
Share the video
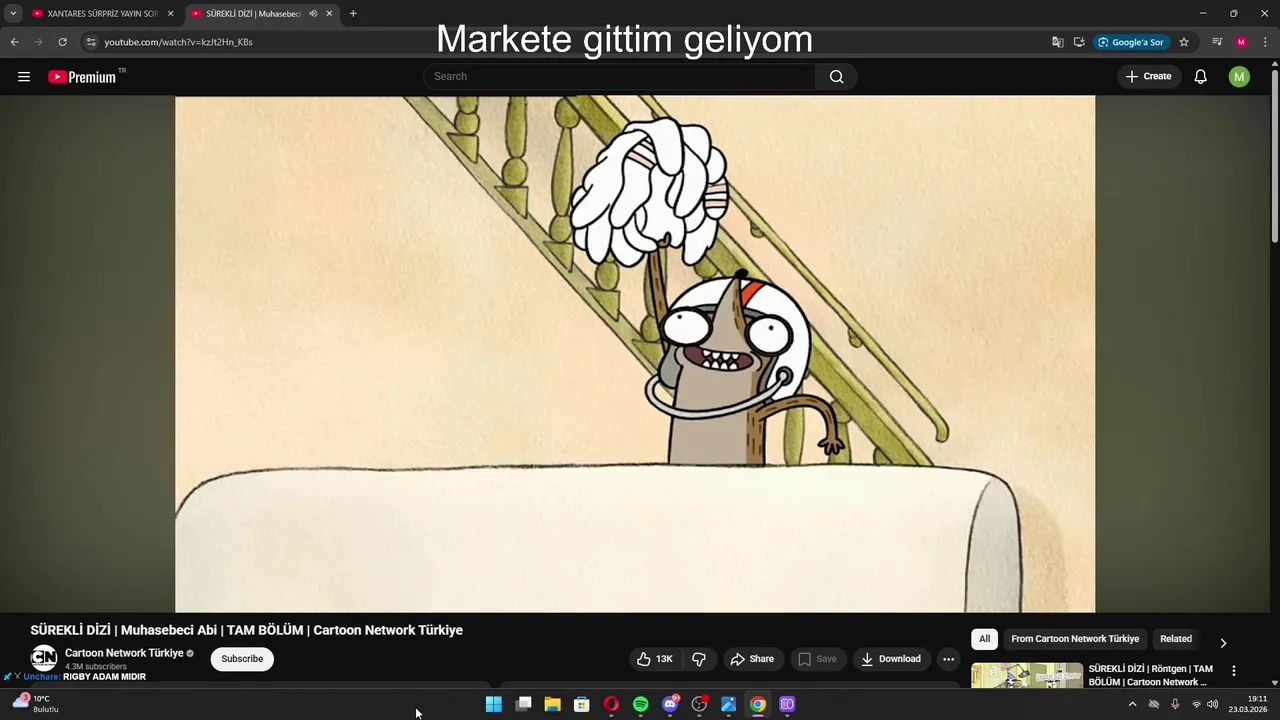point(752,659)
